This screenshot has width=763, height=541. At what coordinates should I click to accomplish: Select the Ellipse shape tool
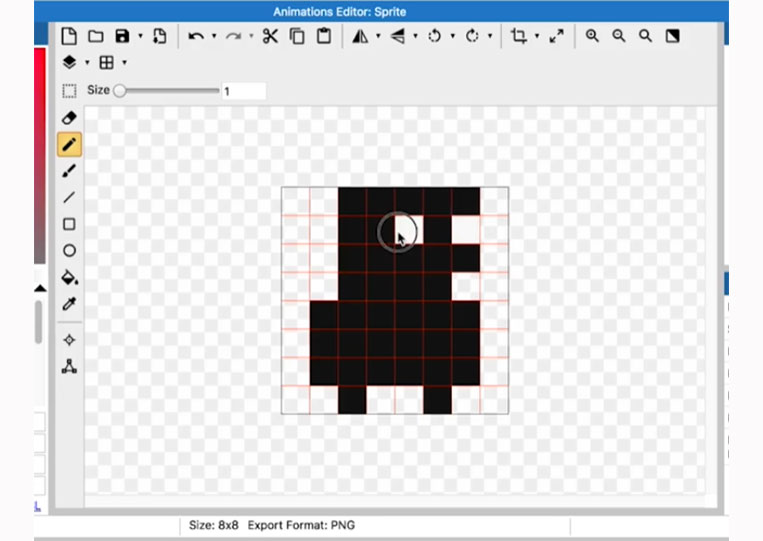click(69, 251)
